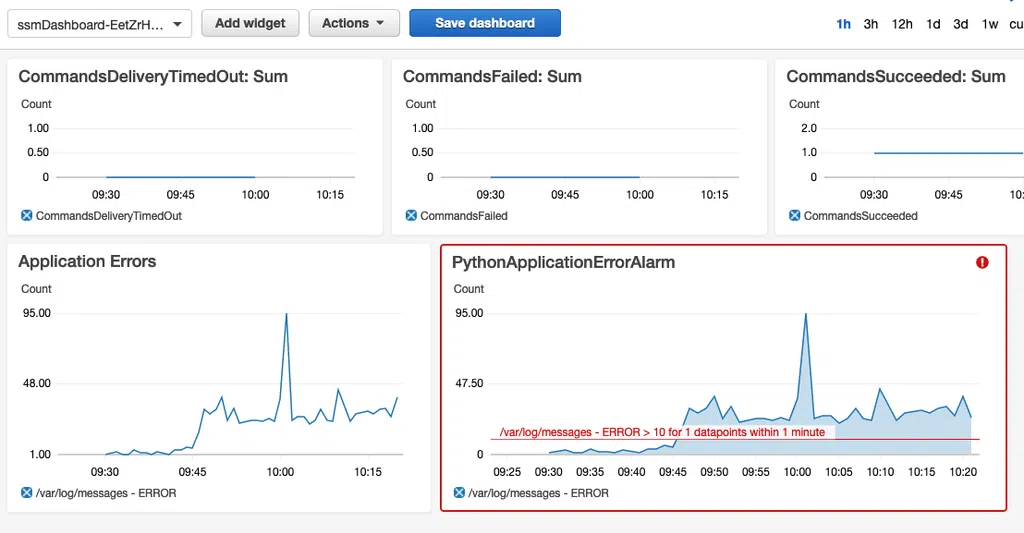Select the 3h time range
This screenshot has width=1024, height=533.
(871, 24)
